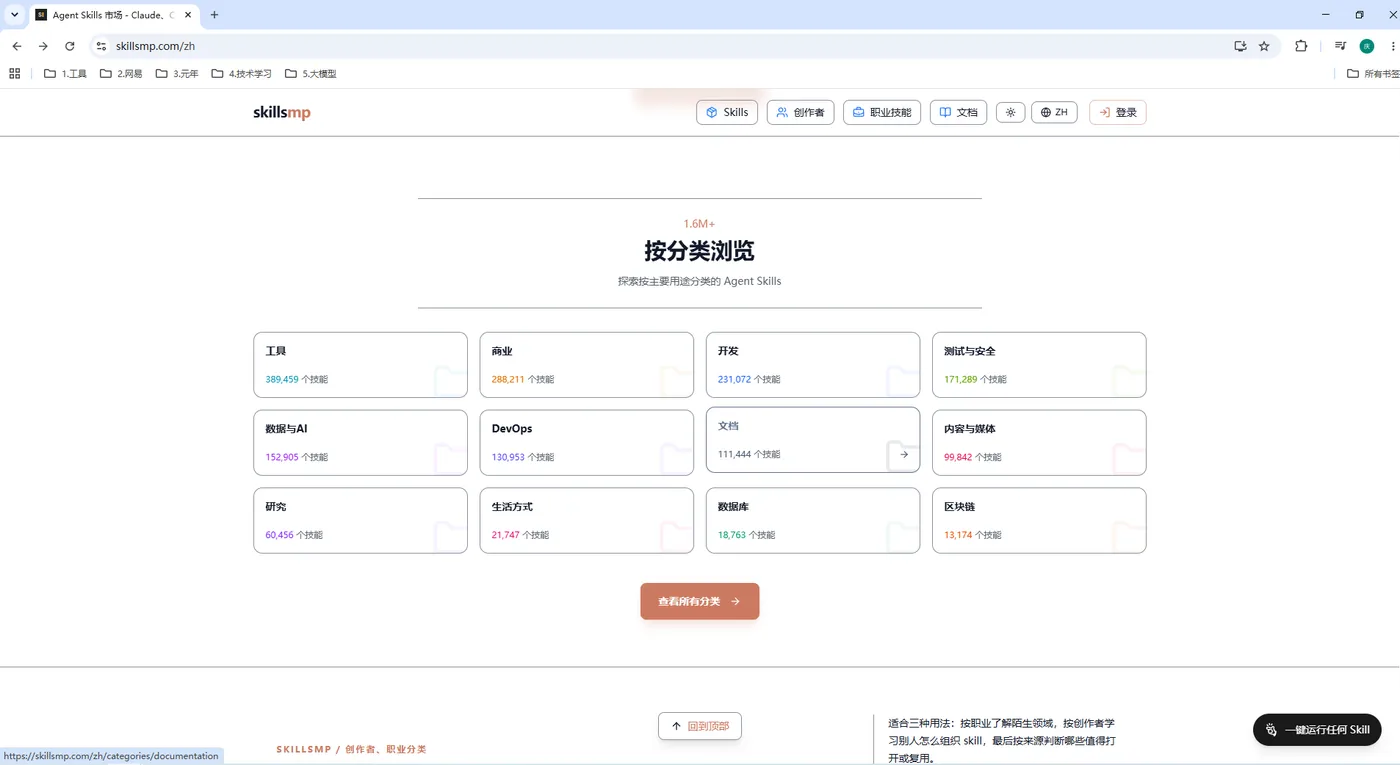Click the 回到顶部 back-to-top button
Screen dimensions: 1400x765
pyautogui.click(x=700, y=726)
